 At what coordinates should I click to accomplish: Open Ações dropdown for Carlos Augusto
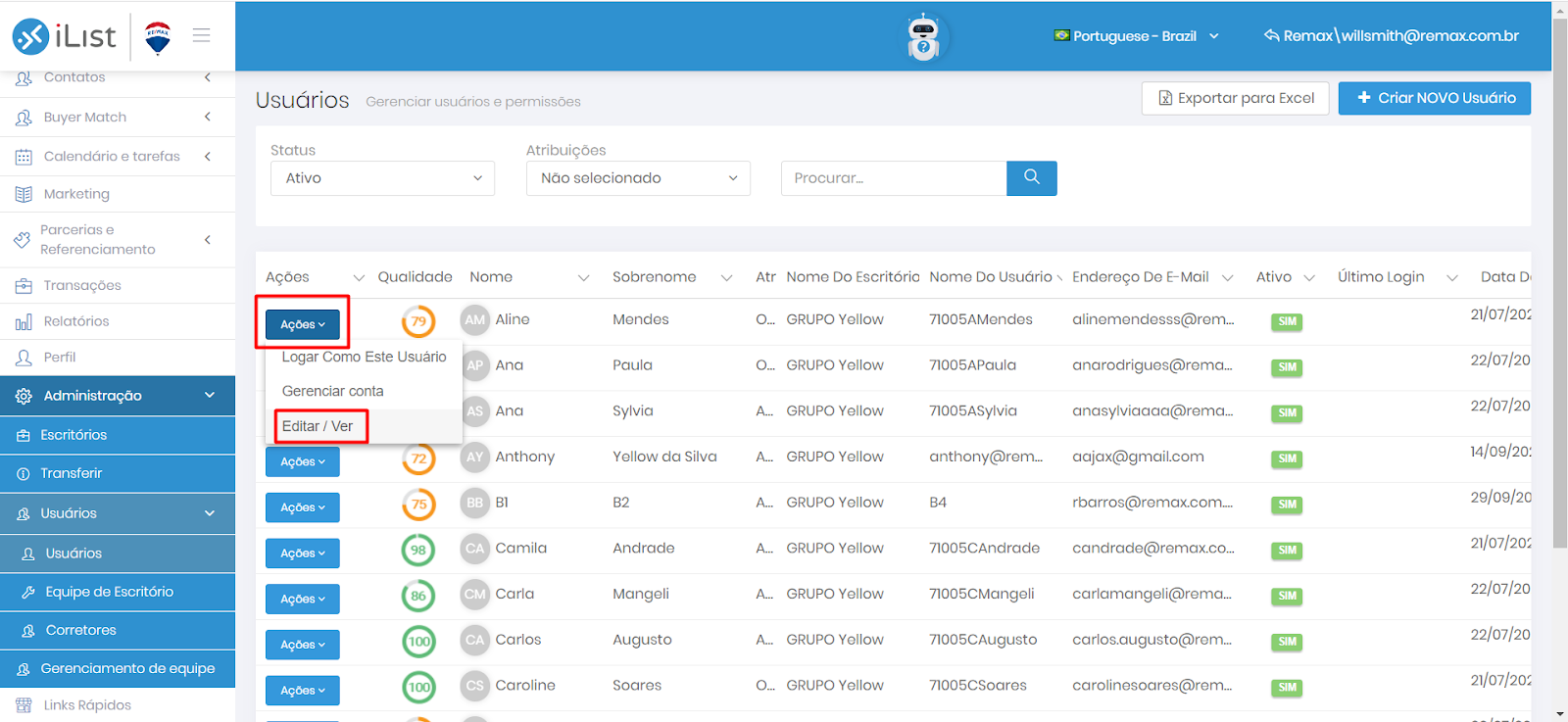point(303,645)
